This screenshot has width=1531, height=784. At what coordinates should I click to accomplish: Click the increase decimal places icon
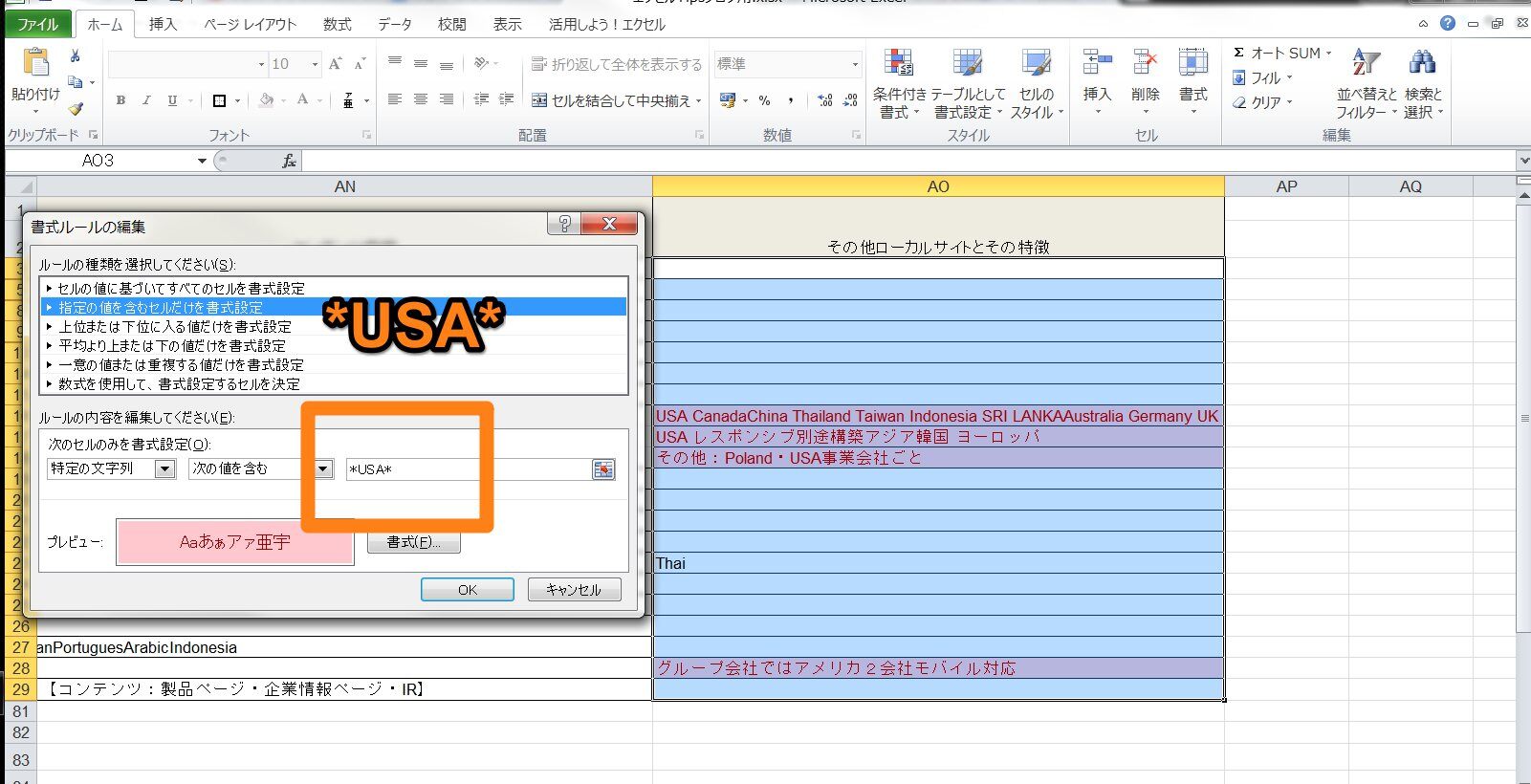point(825,100)
